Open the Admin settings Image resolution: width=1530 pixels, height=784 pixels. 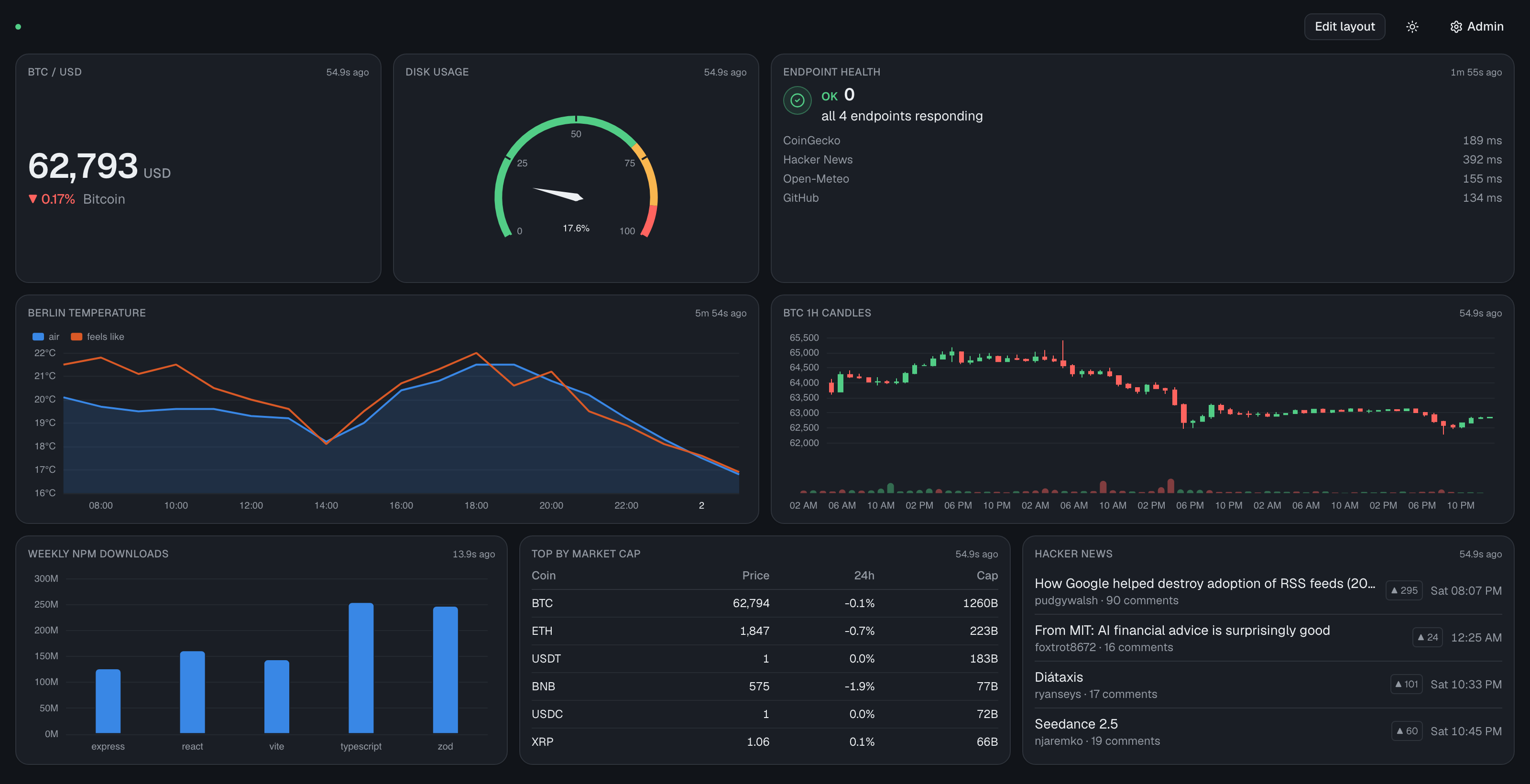(1476, 27)
